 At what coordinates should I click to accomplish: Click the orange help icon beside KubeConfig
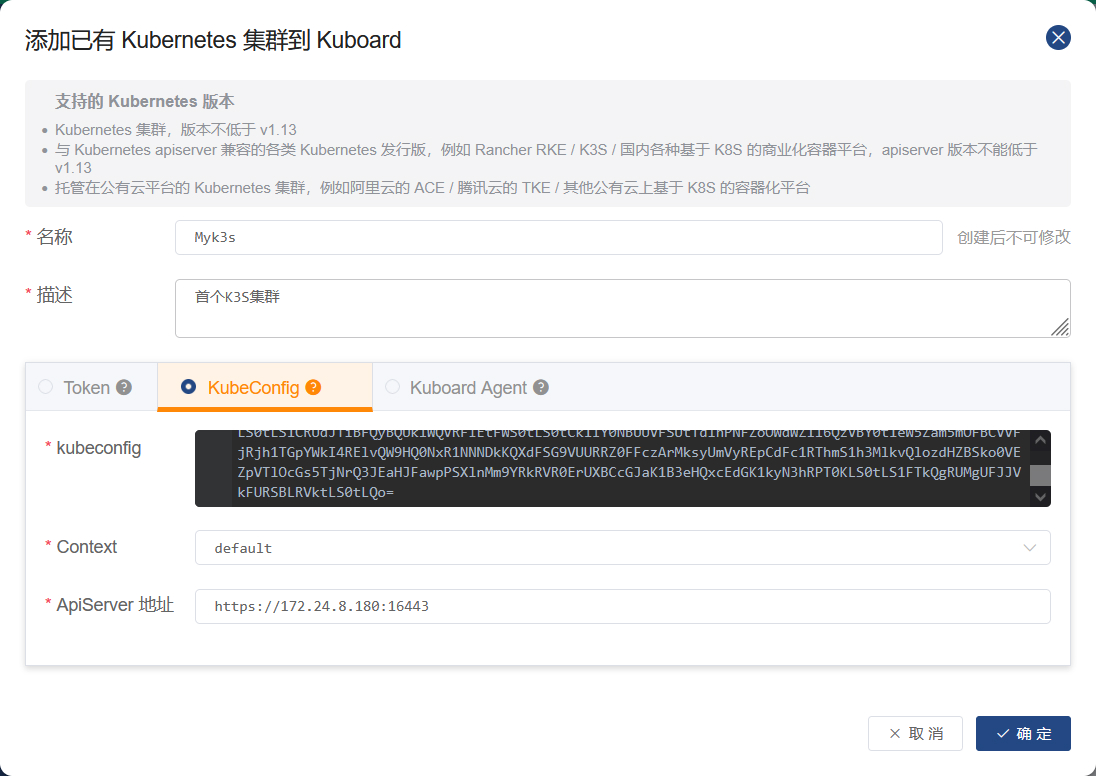coord(313,388)
